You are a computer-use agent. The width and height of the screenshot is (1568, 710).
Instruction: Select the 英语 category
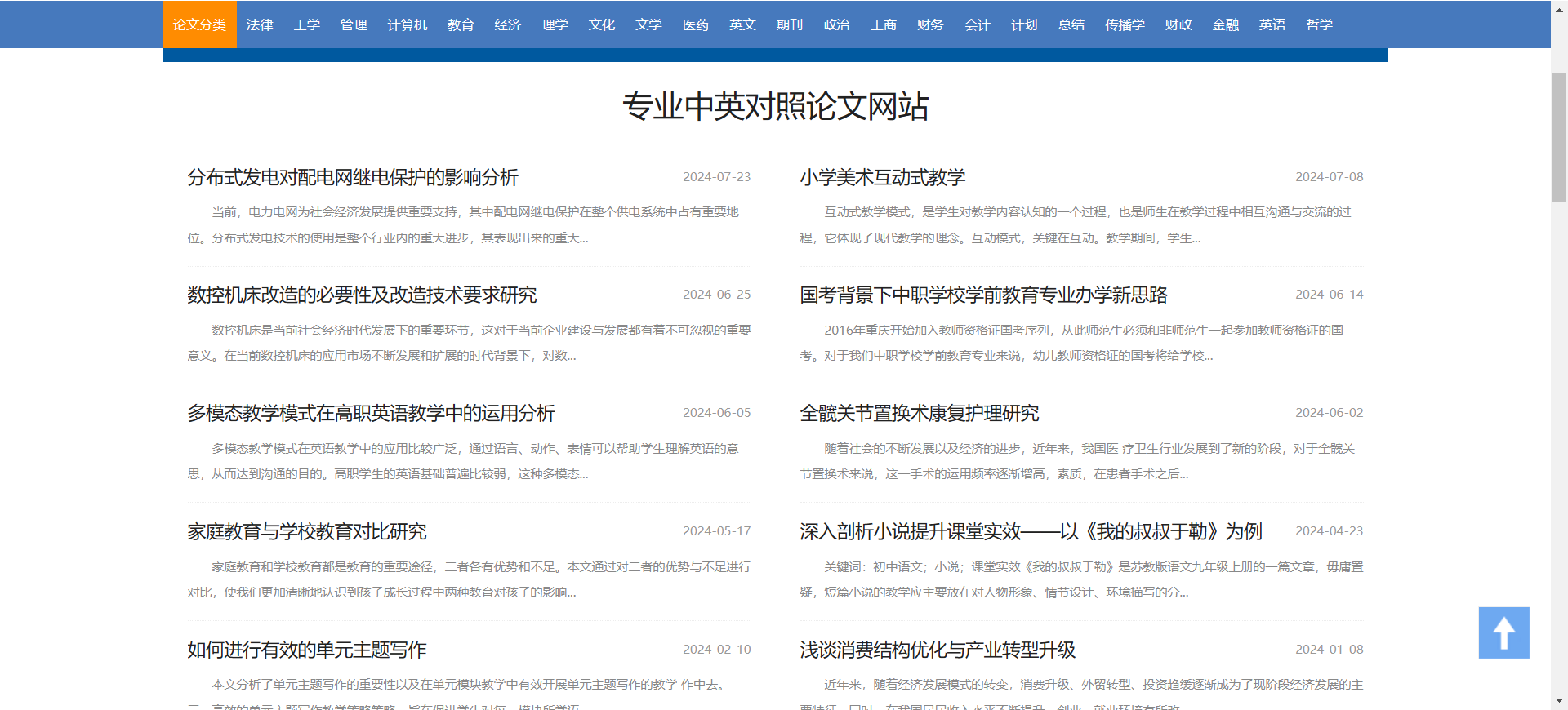tap(1272, 24)
